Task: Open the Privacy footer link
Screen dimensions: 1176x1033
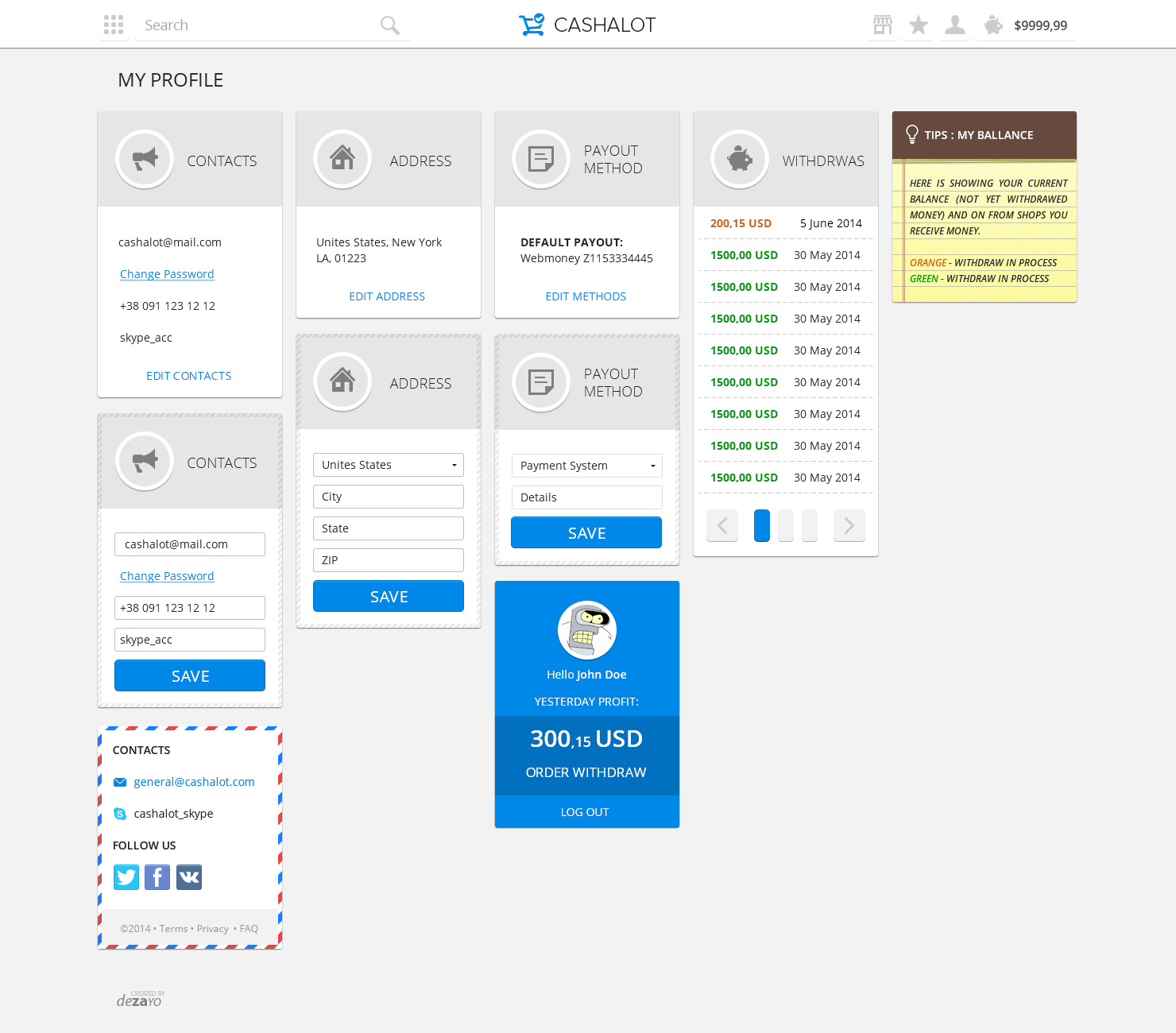Action: [213, 929]
